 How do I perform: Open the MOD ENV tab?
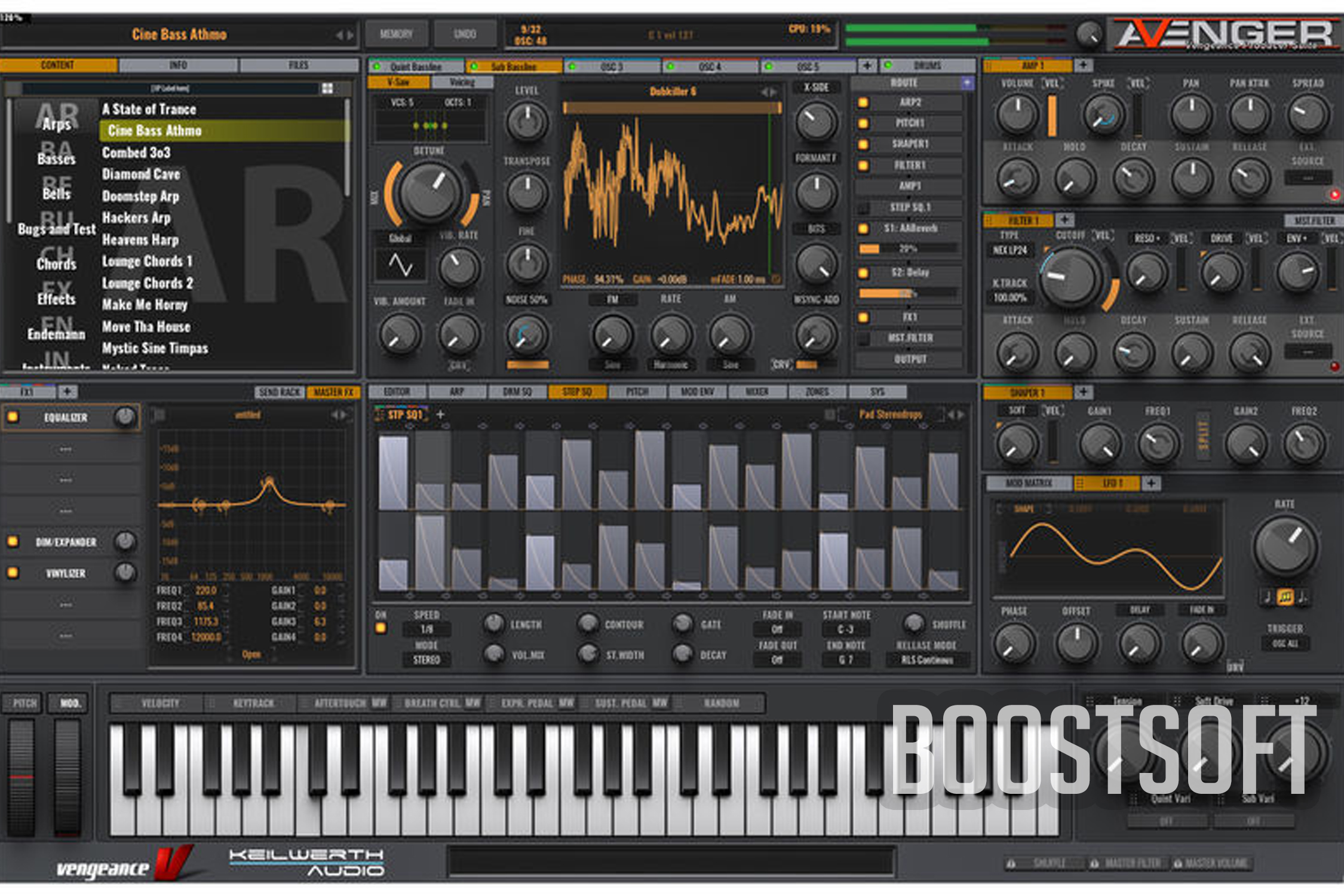pyautogui.click(x=697, y=392)
